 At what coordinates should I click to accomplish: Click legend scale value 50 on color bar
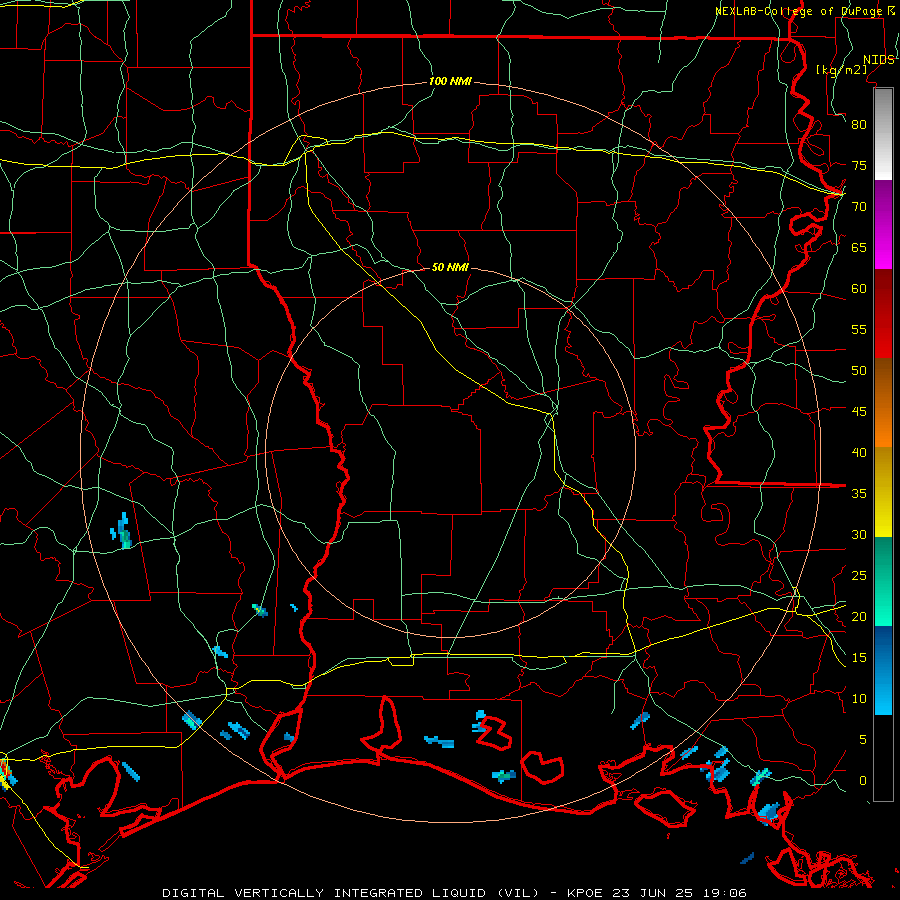(859, 370)
